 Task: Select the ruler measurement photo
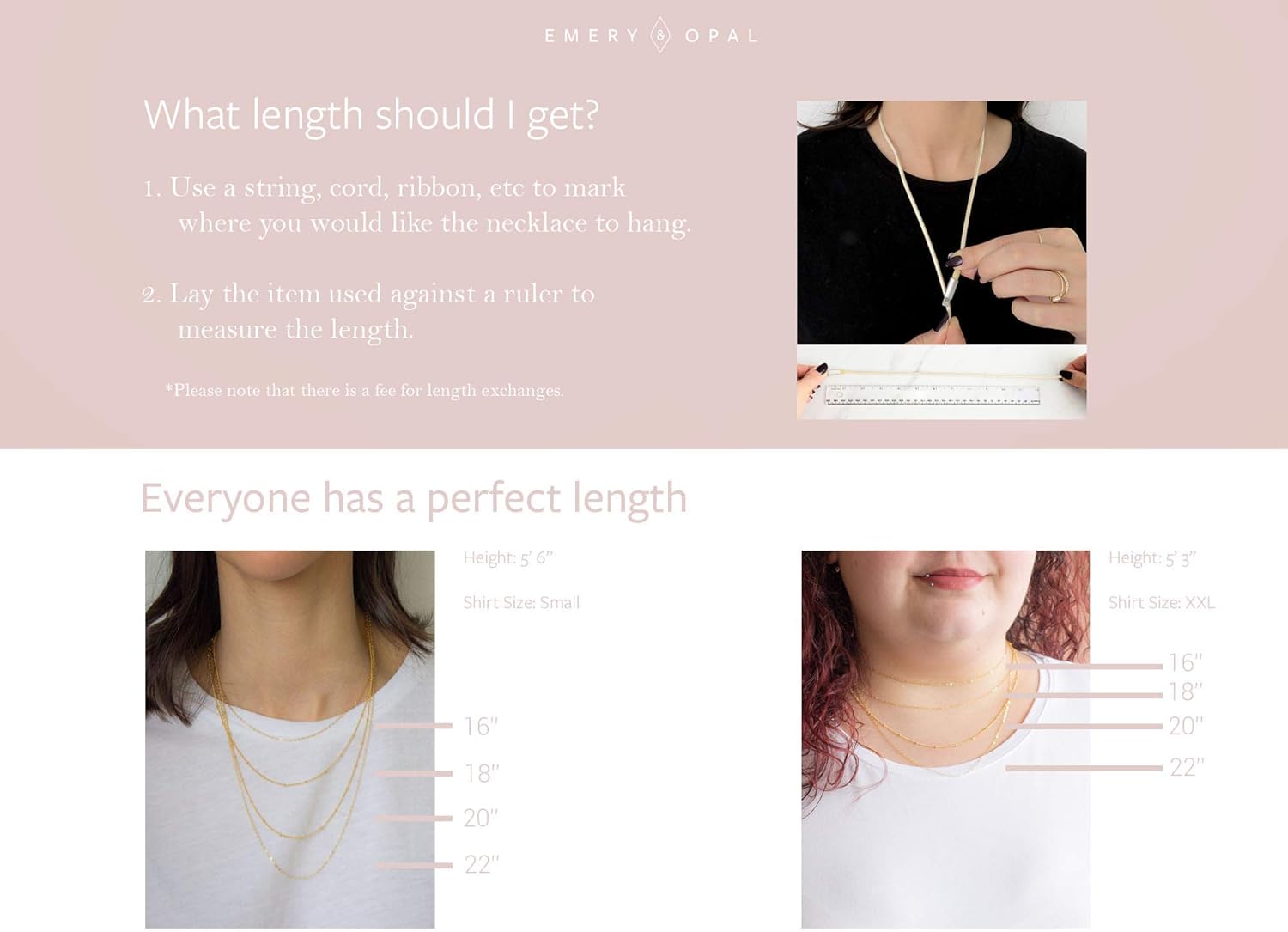941,382
